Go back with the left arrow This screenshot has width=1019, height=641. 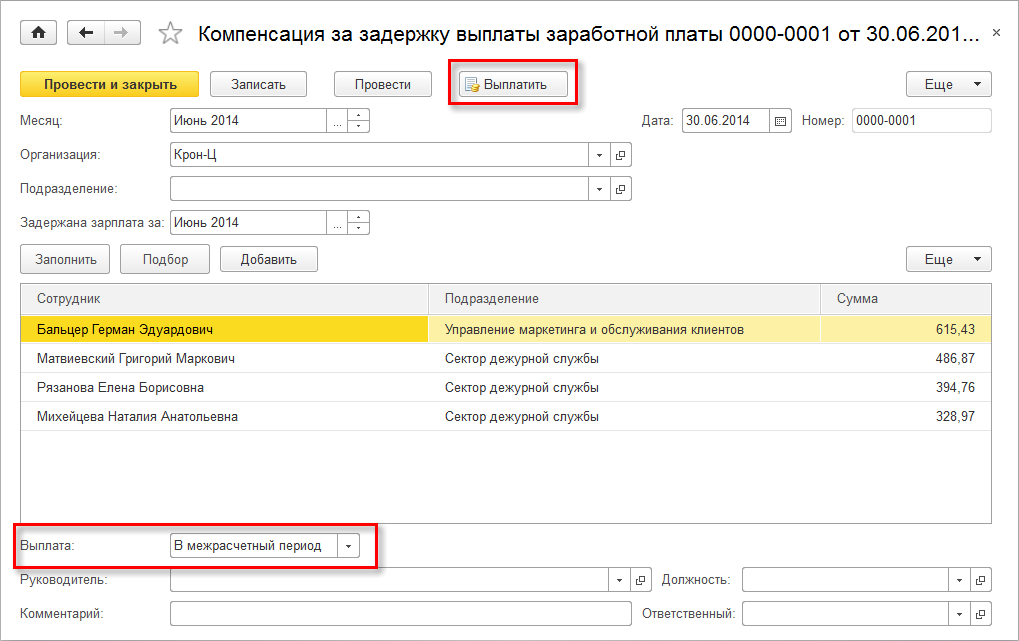86,33
